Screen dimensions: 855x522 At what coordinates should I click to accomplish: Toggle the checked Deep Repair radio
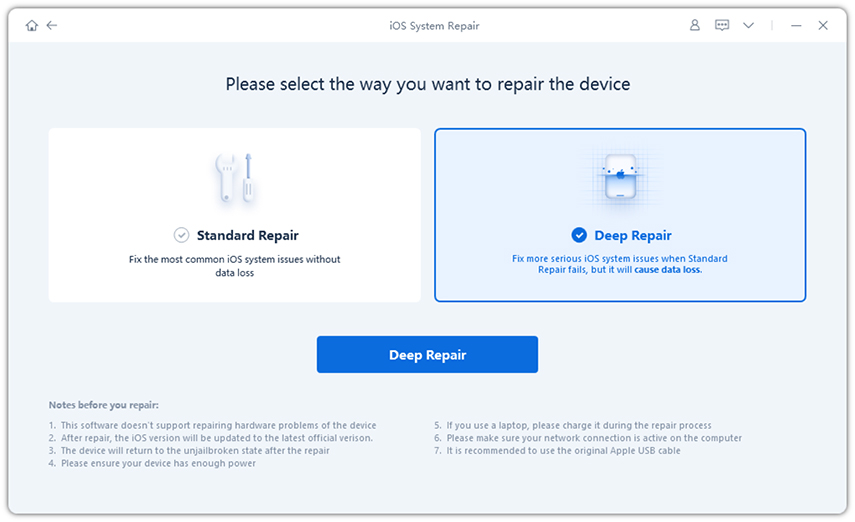(579, 236)
